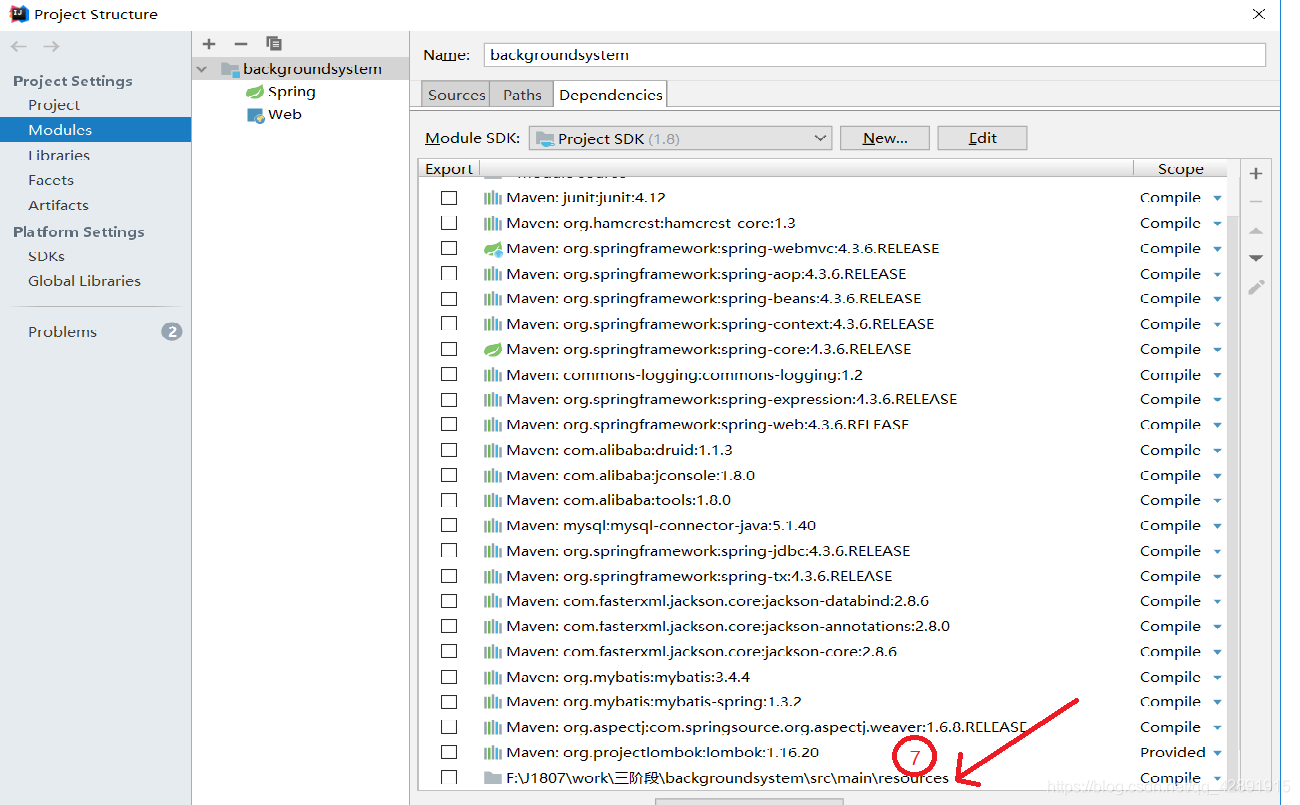The width and height of the screenshot is (1300, 805).
Task: Check Export for spring-beans:4.3.6.RELEASE
Action: click(x=449, y=299)
